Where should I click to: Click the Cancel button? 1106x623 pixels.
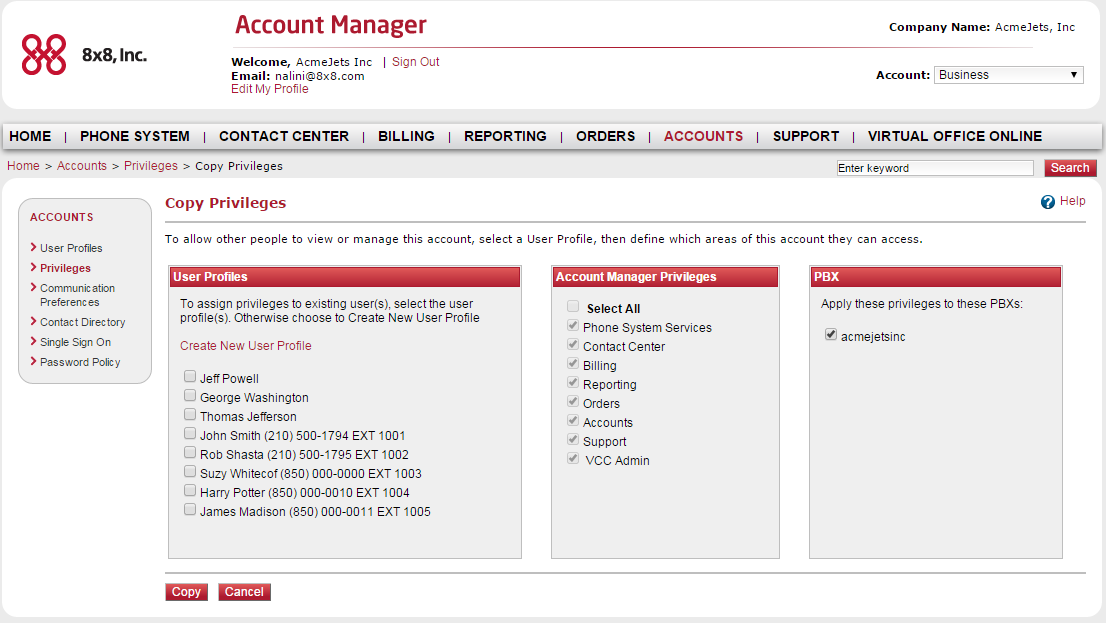tap(244, 592)
